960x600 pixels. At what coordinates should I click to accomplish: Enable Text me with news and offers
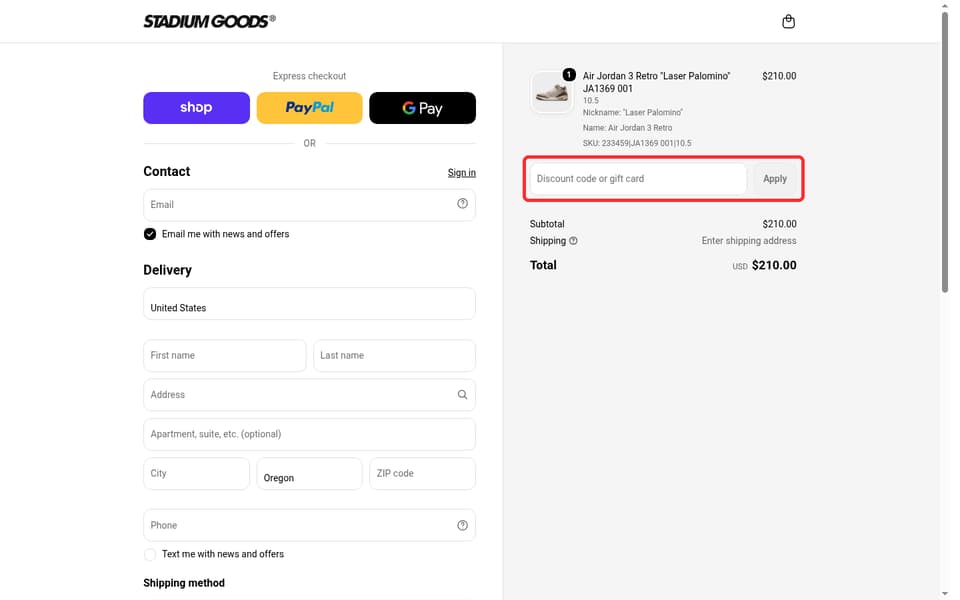(x=150, y=554)
